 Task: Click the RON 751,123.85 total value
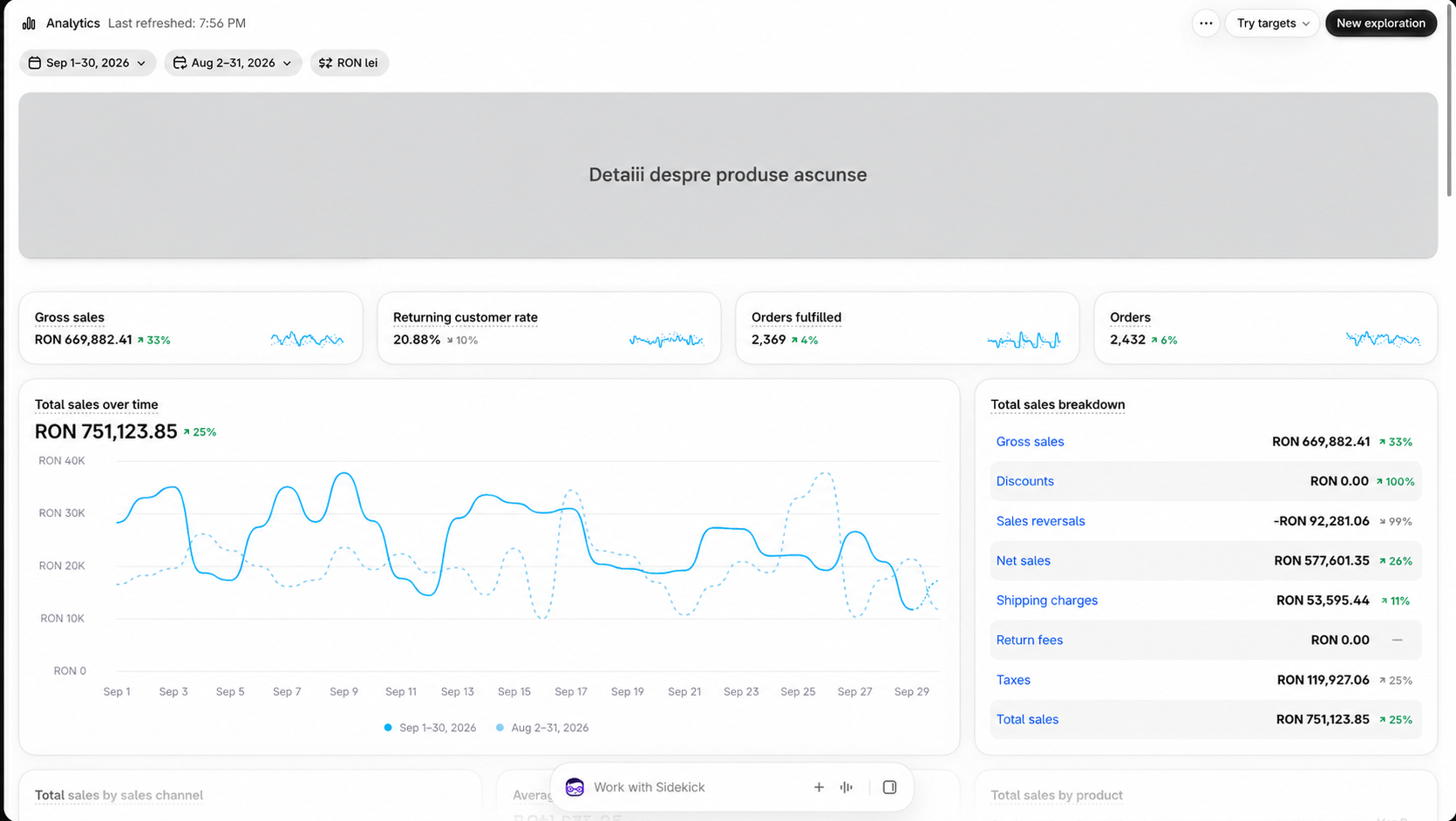point(106,431)
